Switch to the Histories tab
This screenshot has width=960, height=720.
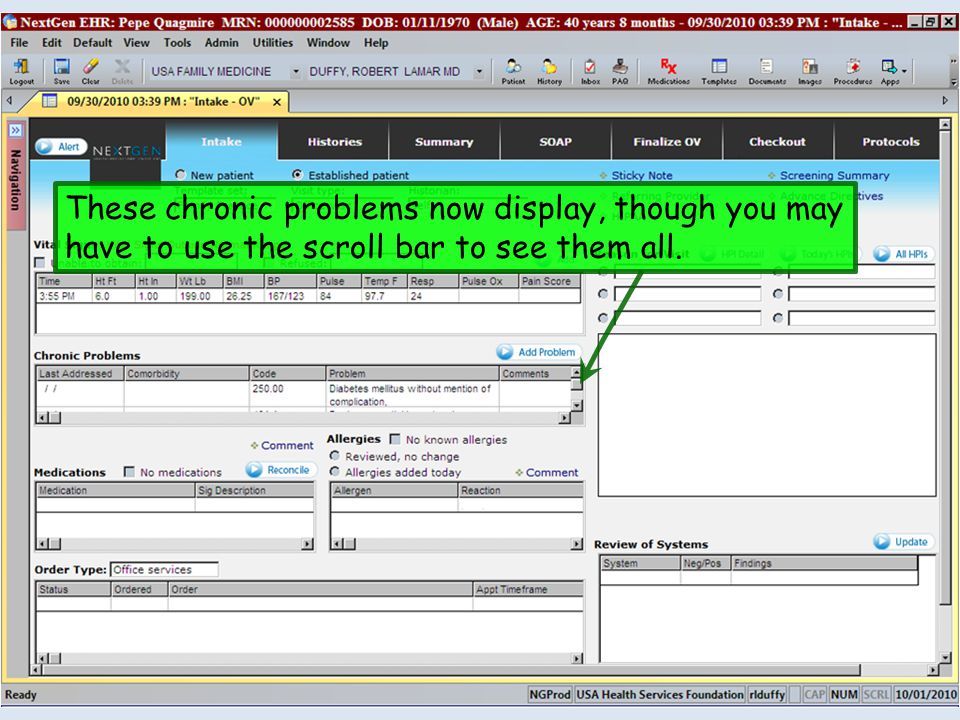[334, 141]
